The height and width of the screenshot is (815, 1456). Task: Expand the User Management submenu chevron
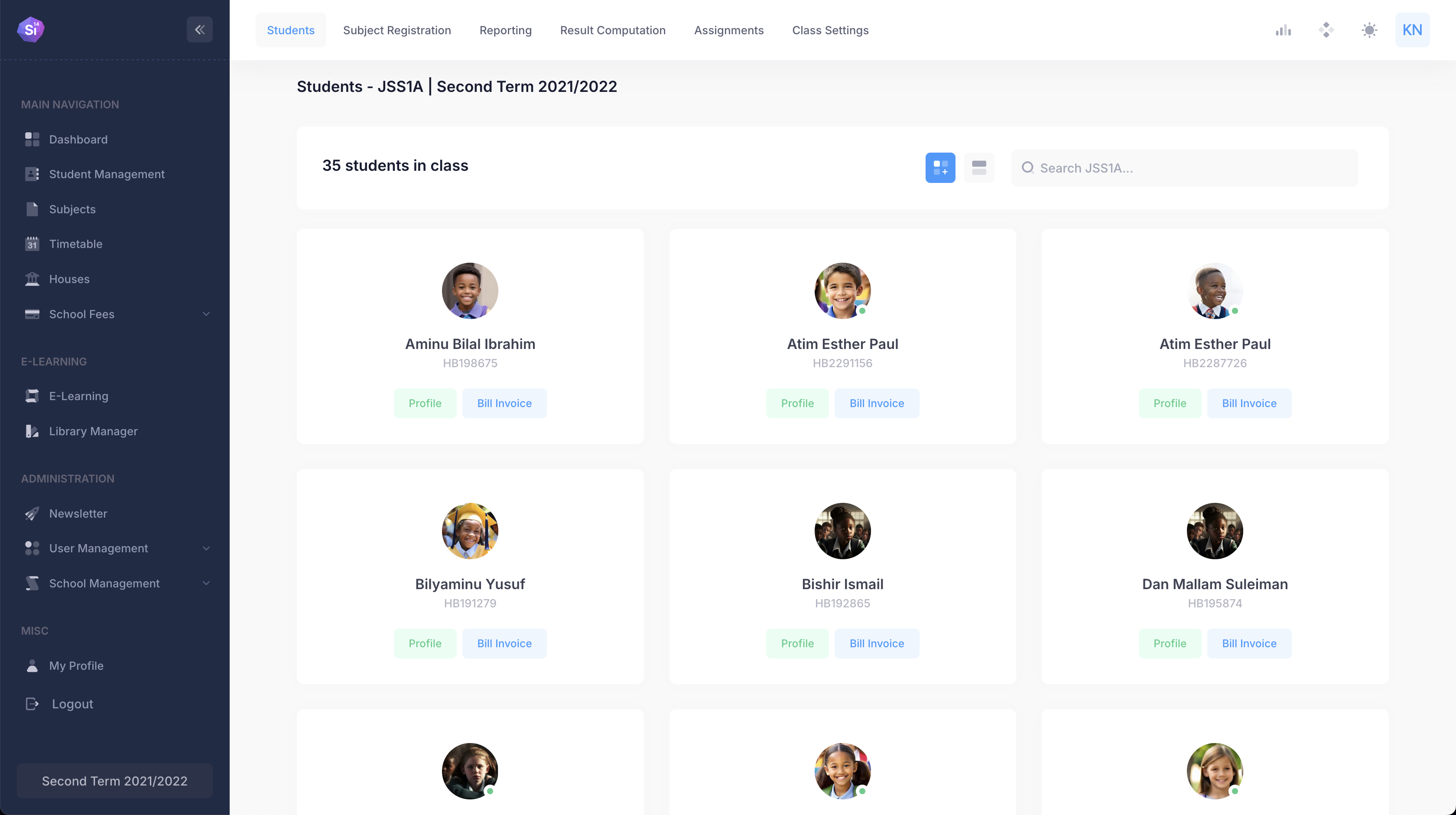pos(206,548)
